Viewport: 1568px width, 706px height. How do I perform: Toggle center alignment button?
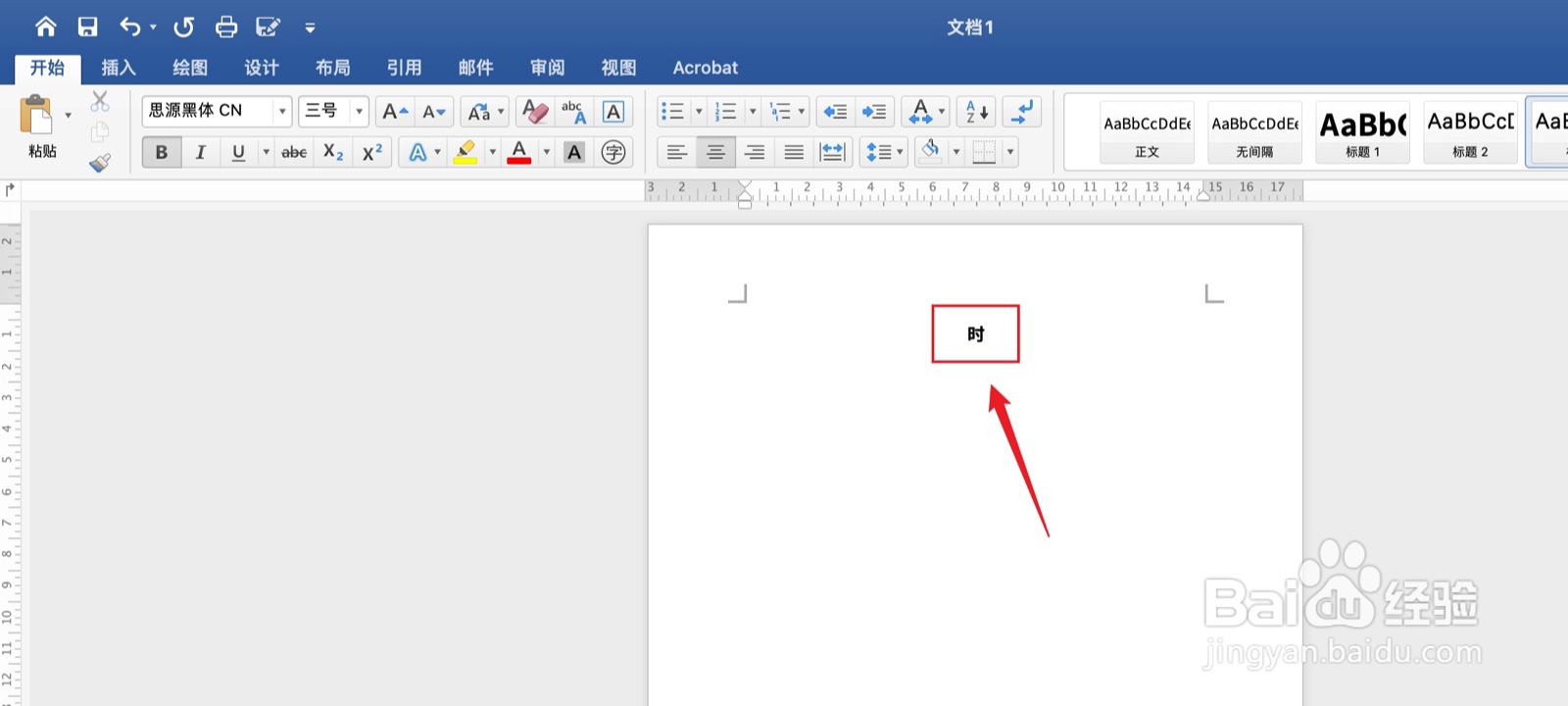pyautogui.click(x=715, y=152)
